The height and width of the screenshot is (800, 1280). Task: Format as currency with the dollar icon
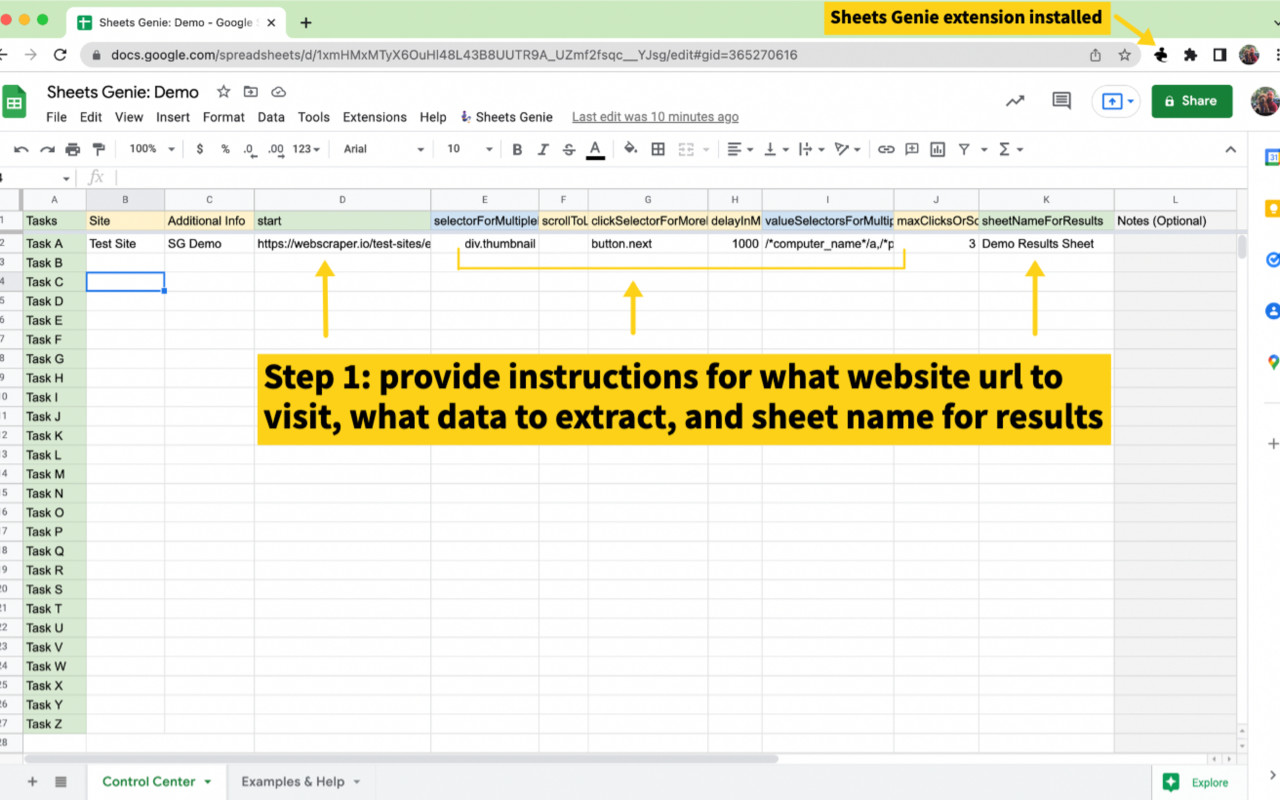(x=200, y=149)
